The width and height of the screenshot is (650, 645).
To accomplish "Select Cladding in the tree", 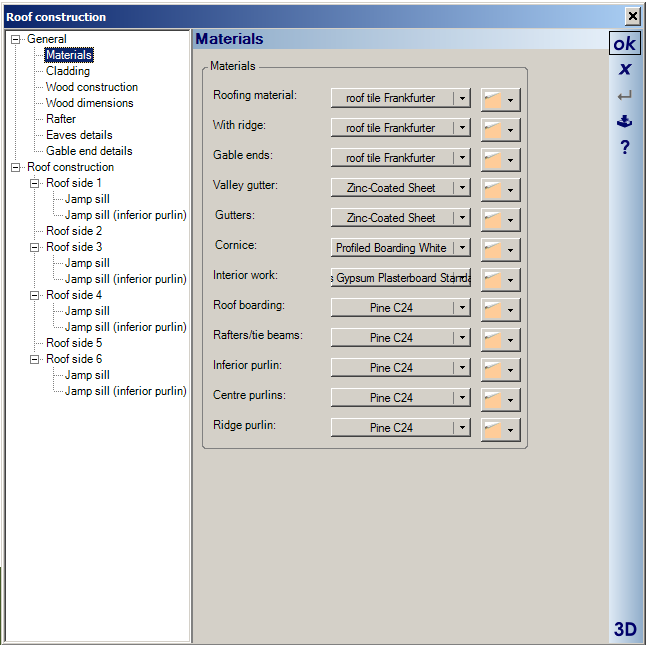I will tap(68, 71).
